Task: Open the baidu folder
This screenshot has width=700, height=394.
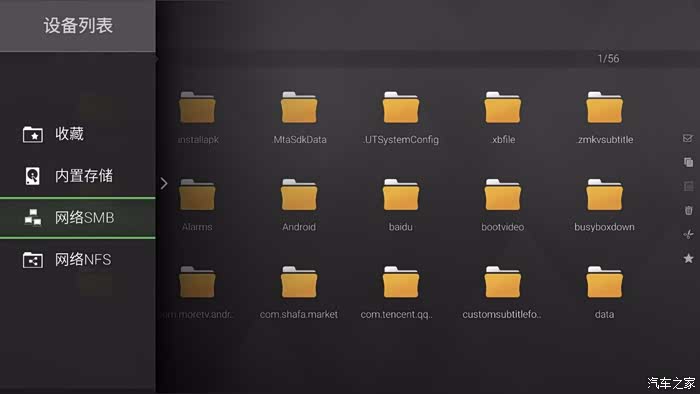Action: click(400, 206)
